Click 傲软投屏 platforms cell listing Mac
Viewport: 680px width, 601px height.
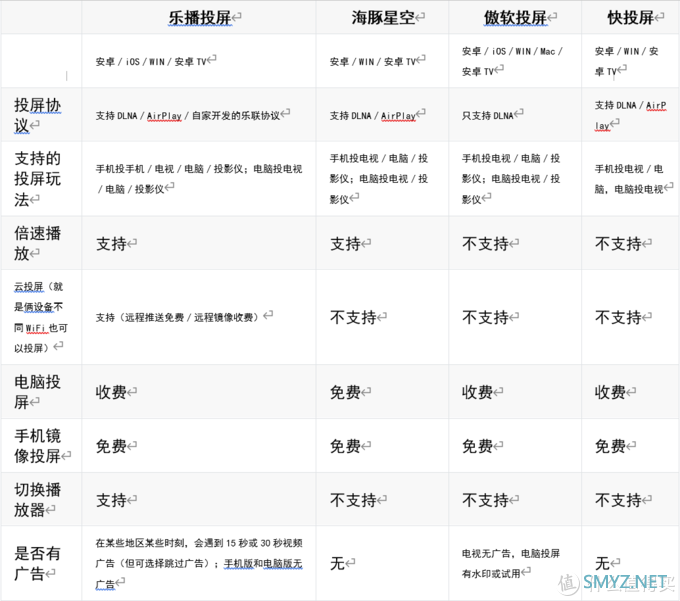(512, 61)
